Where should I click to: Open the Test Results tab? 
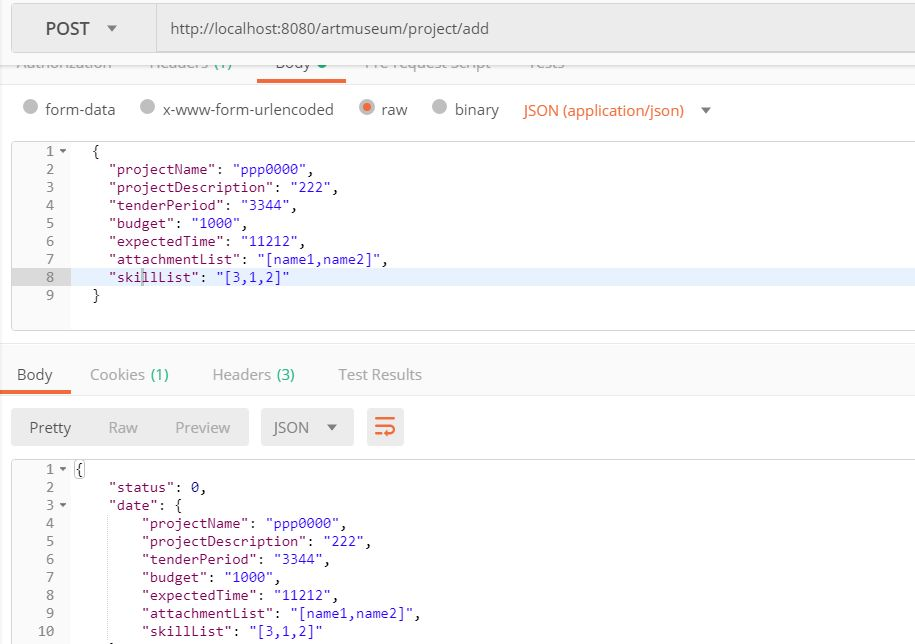tap(380, 374)
